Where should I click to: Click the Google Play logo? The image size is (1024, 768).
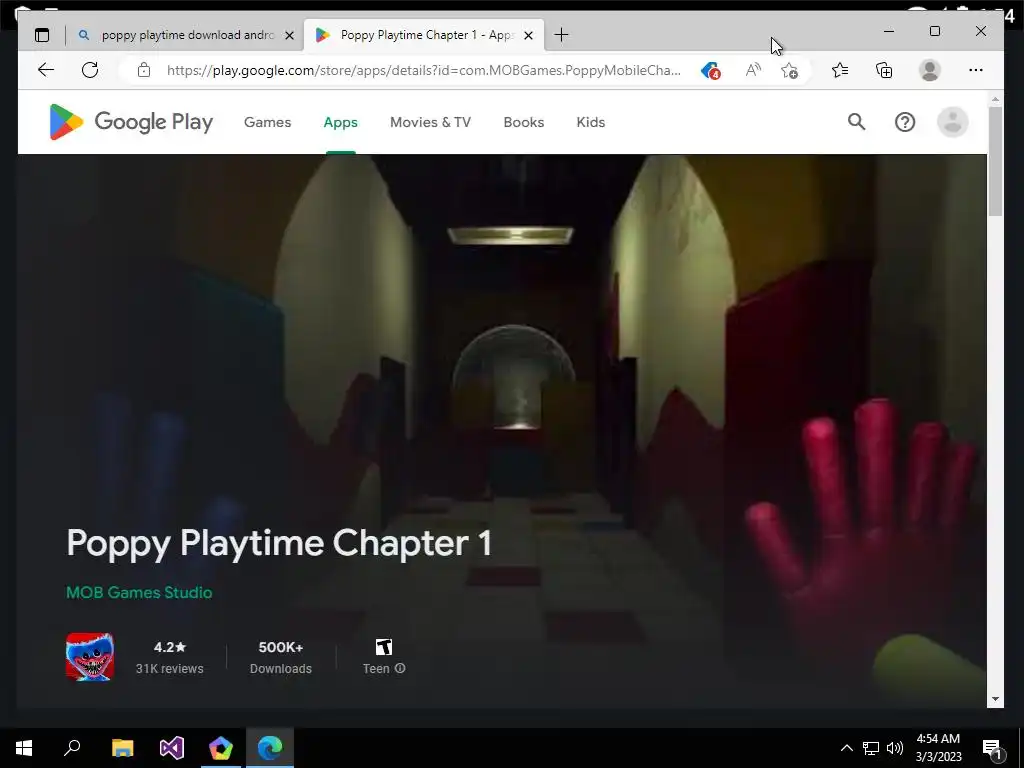point(131,122)
